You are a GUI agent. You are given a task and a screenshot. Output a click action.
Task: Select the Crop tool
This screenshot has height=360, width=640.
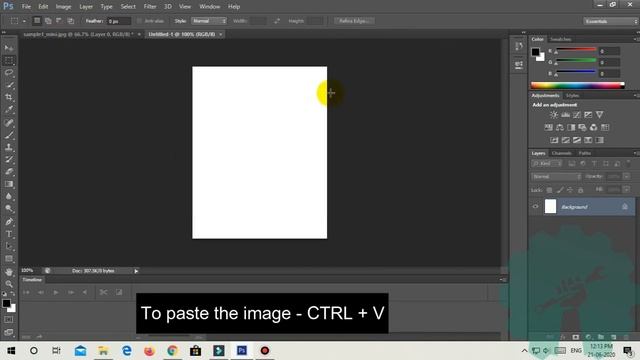pyautogui.click(x=9, y=97)
